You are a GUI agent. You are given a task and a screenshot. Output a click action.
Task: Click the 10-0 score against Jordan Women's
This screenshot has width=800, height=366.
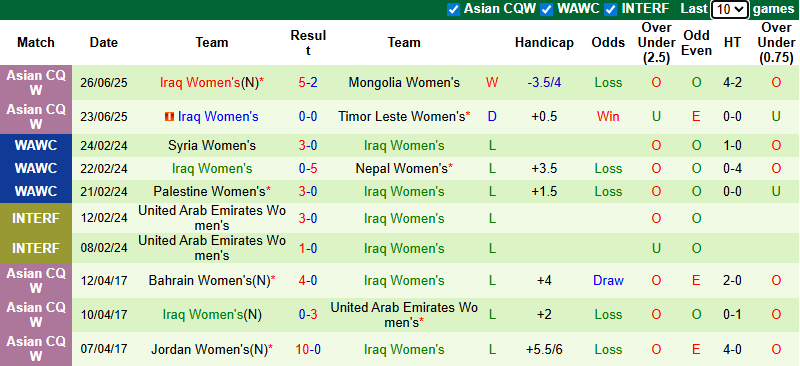click(308, 350)
